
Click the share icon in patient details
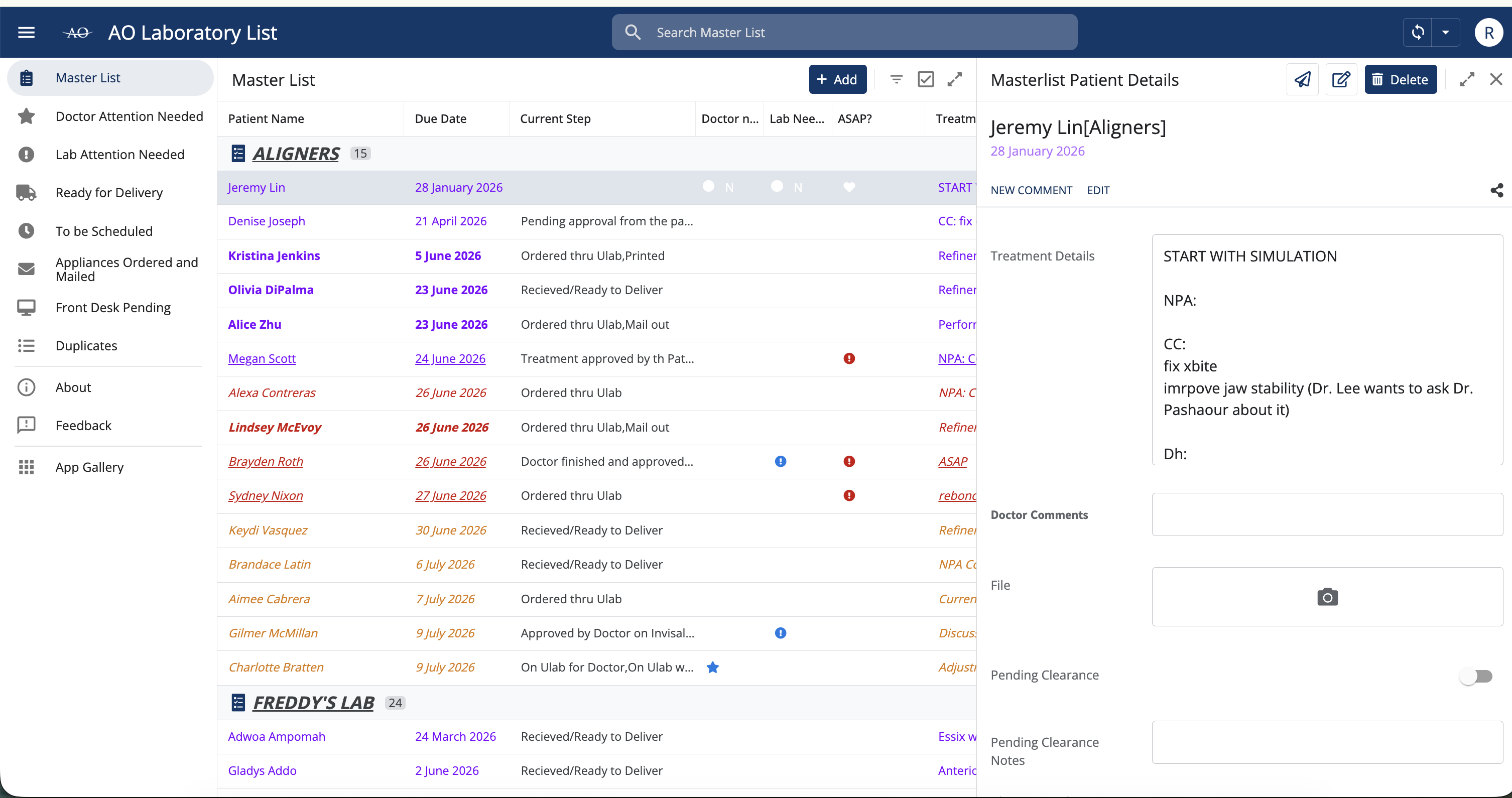[1497, 190]
